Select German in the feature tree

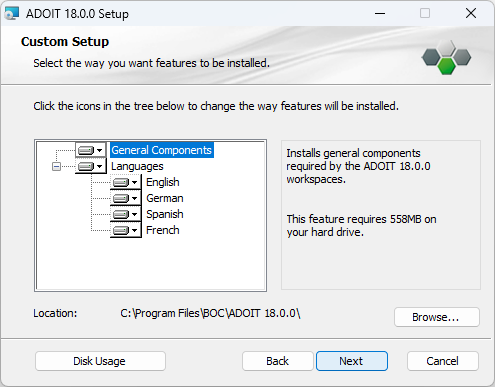(x=165, y=198)
